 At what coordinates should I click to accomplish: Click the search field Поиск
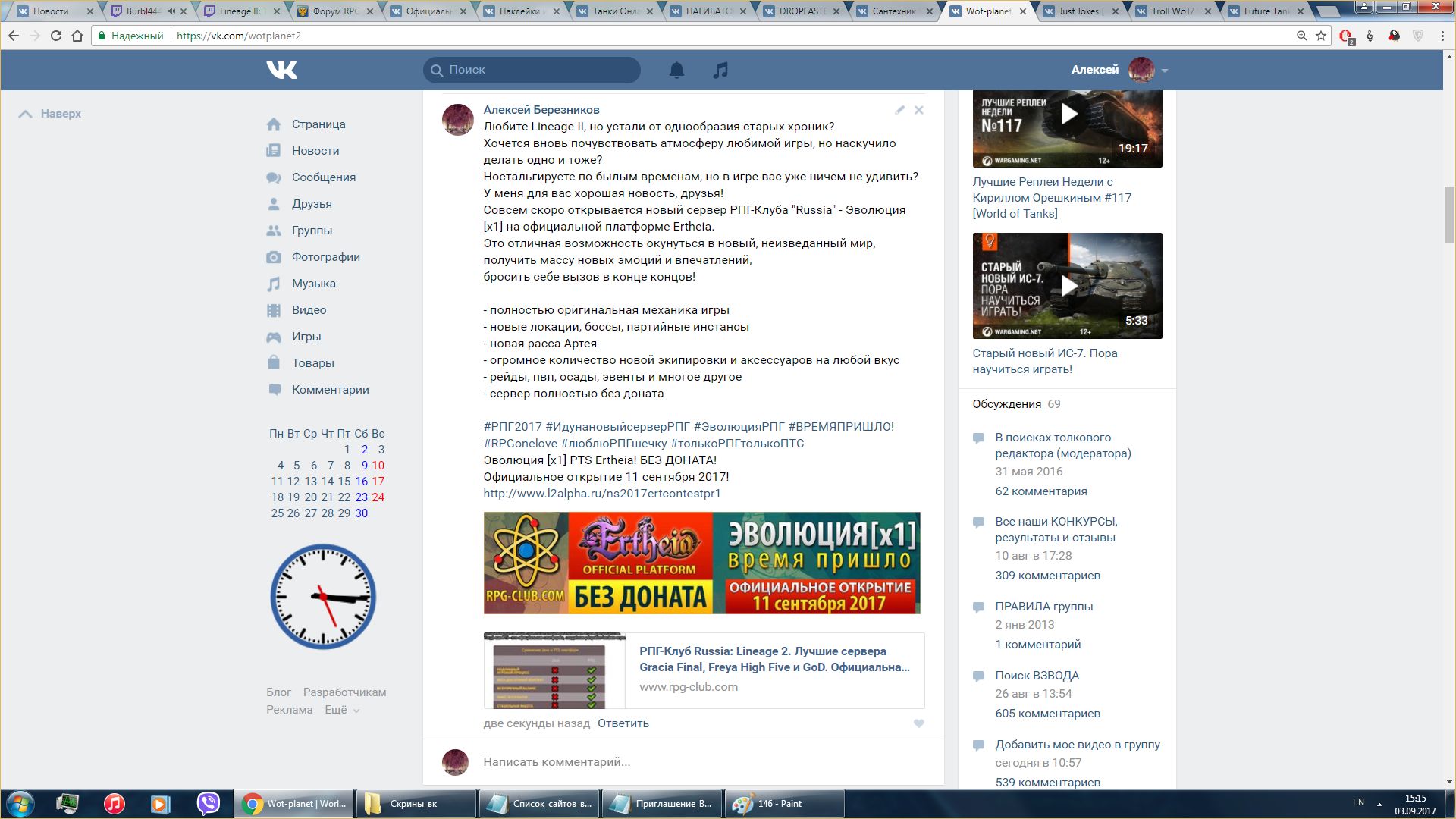[532, 70]
